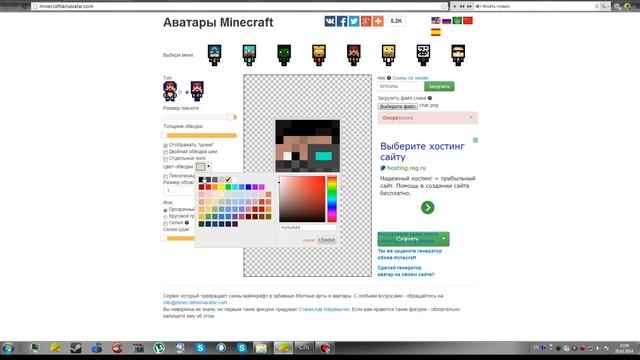Pick the yellow swatch in palette

point(221,187)
